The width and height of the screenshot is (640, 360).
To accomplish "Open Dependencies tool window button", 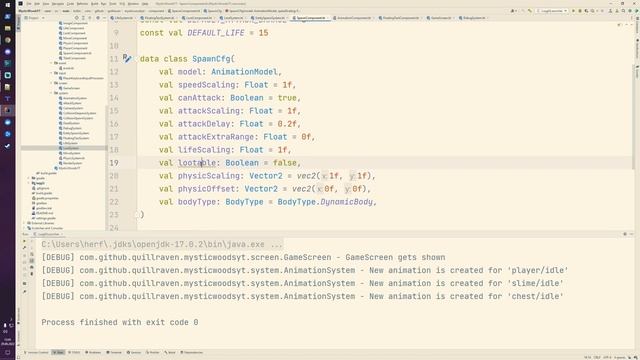I will [x=192, y=352].
